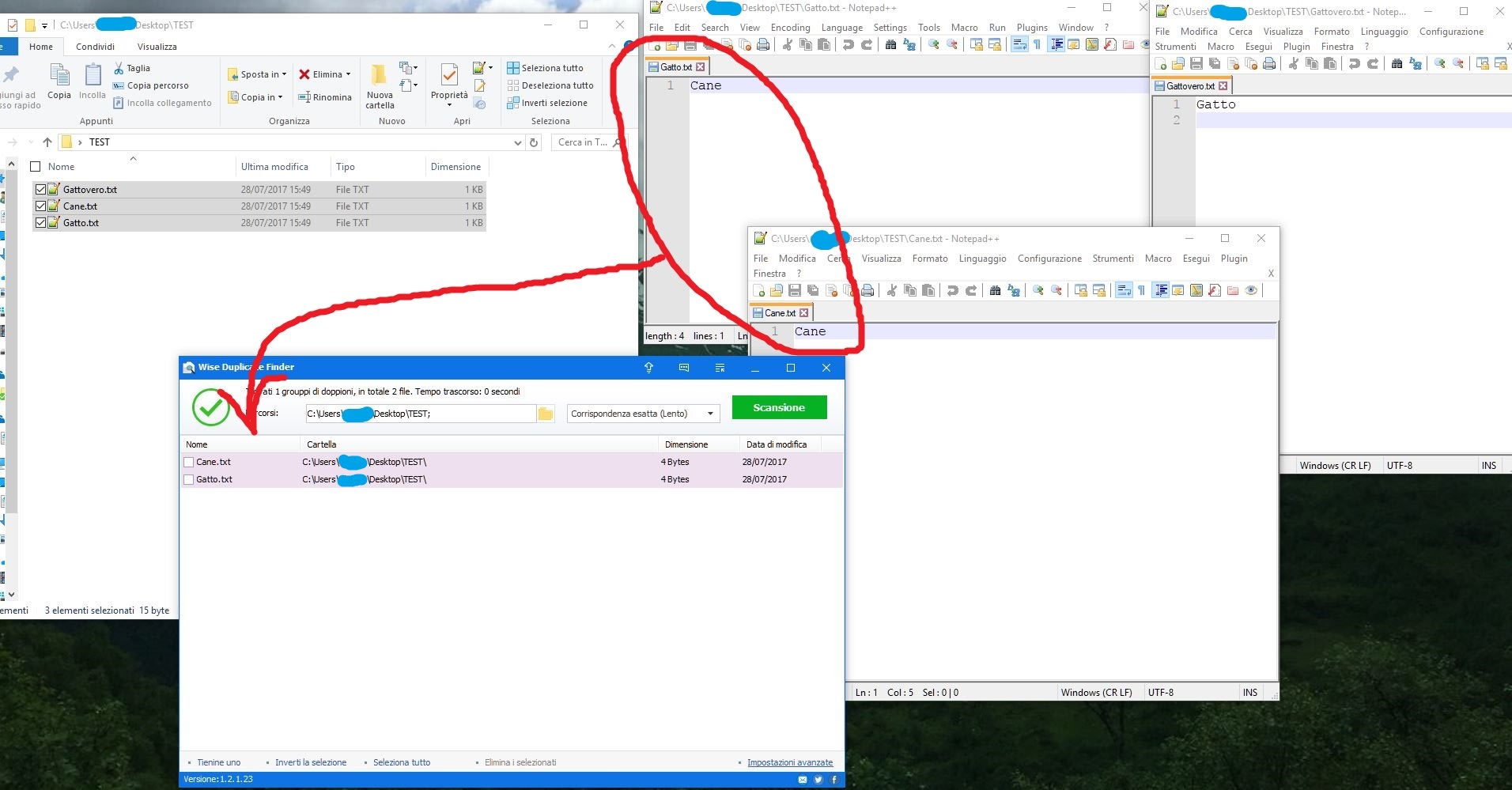
Task: Check the Gatto.txt checkbox in Wise Duplicate Finder
Action: (189, 480)
